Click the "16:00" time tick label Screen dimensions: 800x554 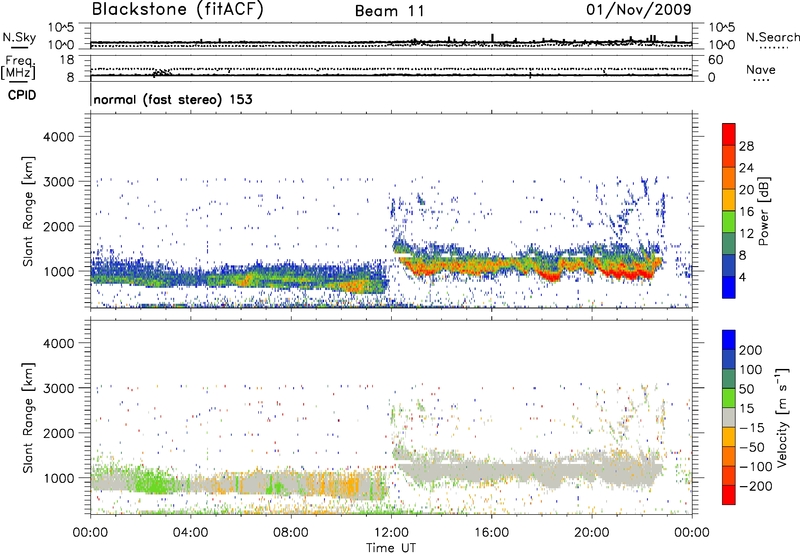491,533
